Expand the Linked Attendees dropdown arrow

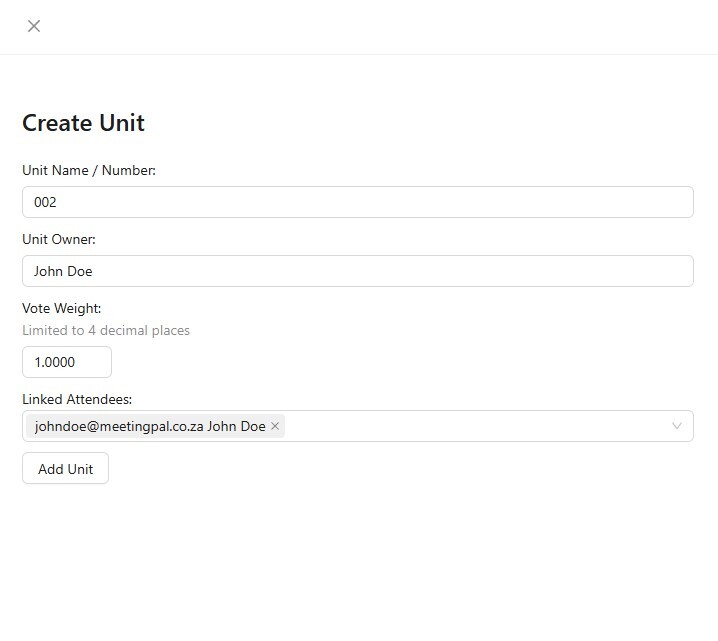tap(677, 426)
